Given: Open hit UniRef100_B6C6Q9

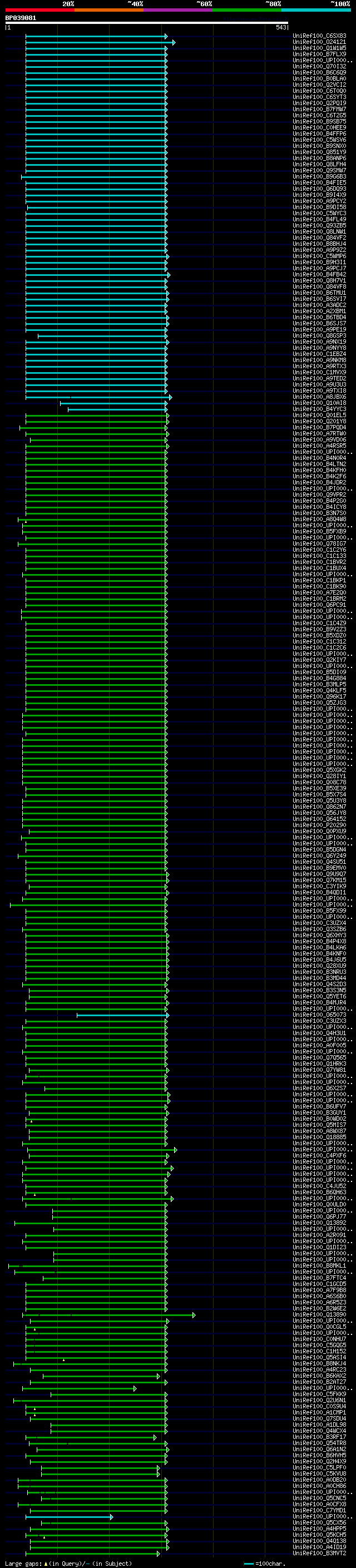Looking at the screenshot, I should pyautogui.click(x=319, y=72).
